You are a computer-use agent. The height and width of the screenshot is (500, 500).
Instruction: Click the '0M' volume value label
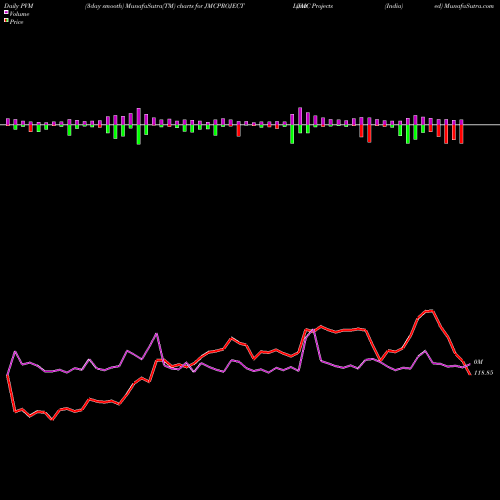click(478, 362)
